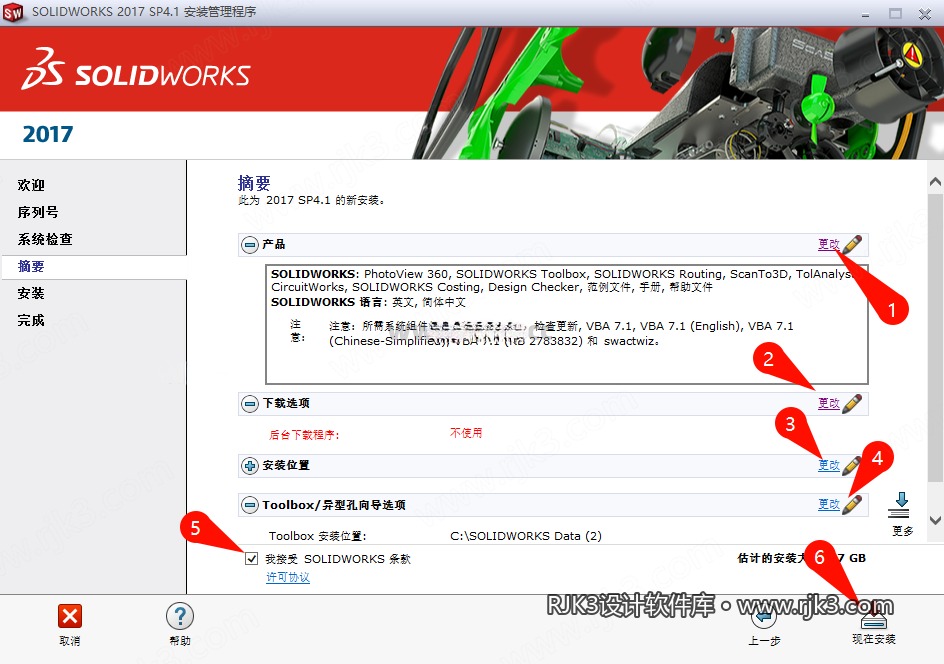Click the Toolbox path C:\SOLIDWORKS Data (2)
Viewport: 944px width, 664px height.
pyautogui.click(x=526, y=536)
